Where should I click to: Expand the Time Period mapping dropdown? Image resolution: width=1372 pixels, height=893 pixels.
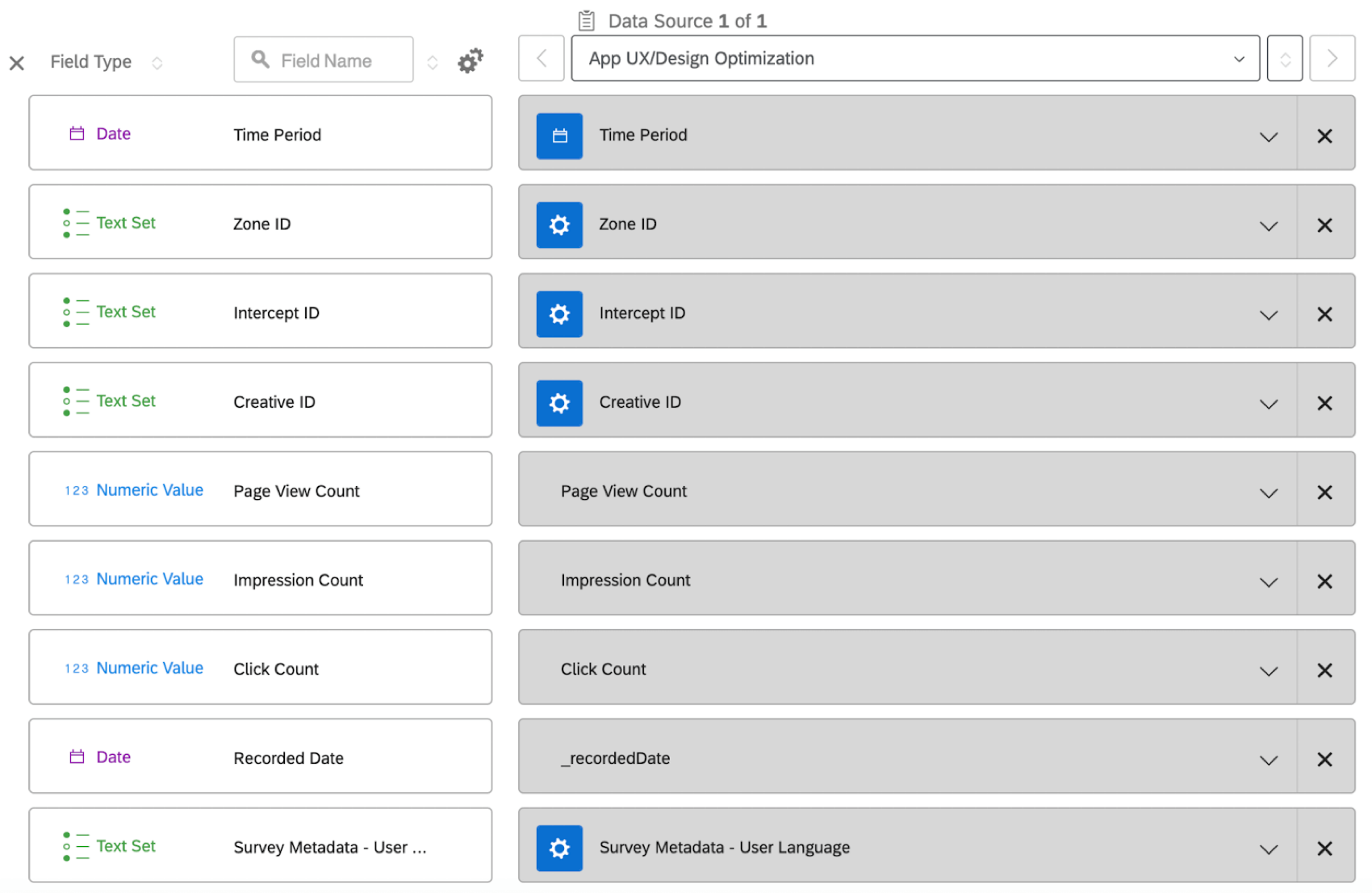(1268, 136)
